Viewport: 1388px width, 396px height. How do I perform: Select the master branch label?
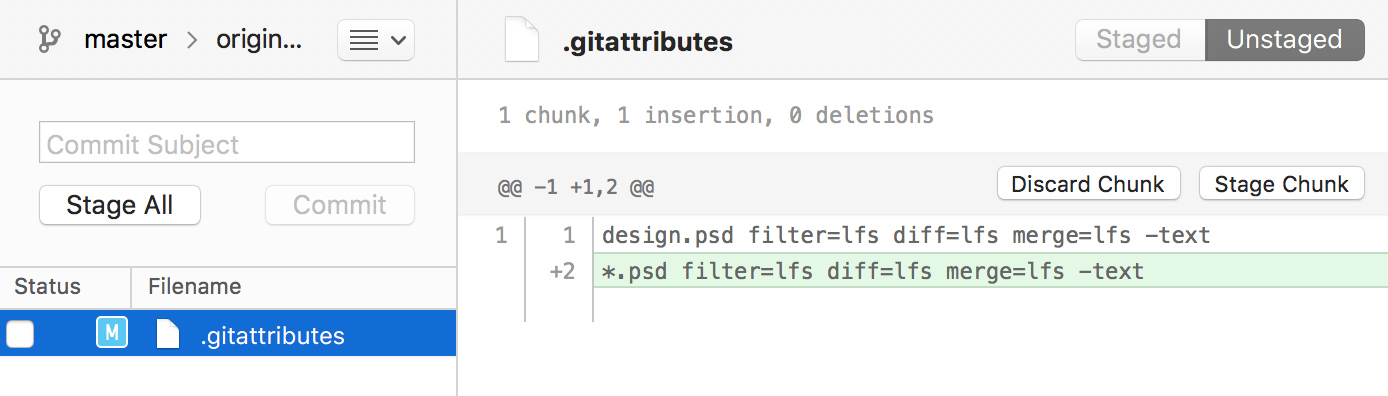tap(127, 41)
